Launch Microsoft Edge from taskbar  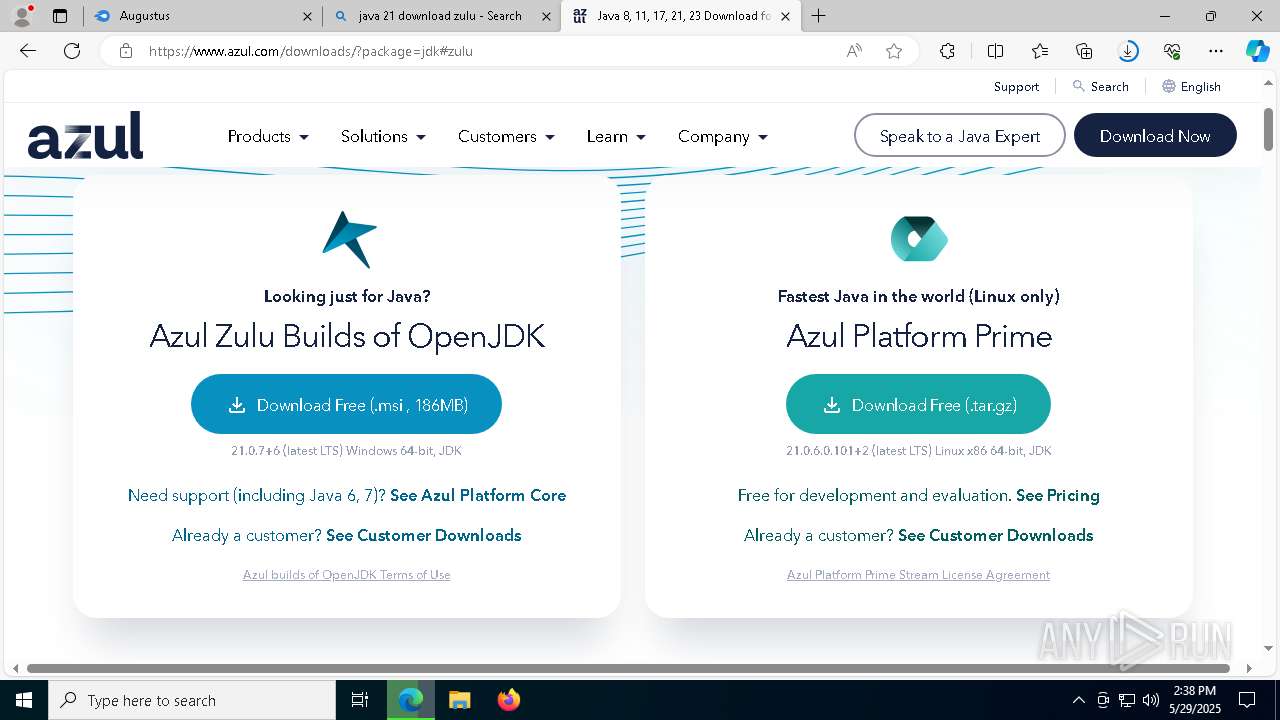[411, 700]
